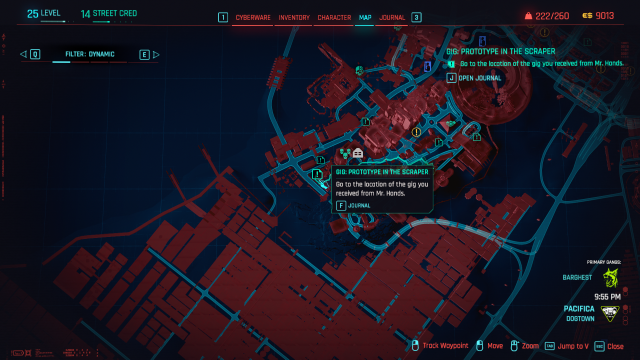
Task: Select the tracked gig marker beside tooltip
Action: click(317, 174)
